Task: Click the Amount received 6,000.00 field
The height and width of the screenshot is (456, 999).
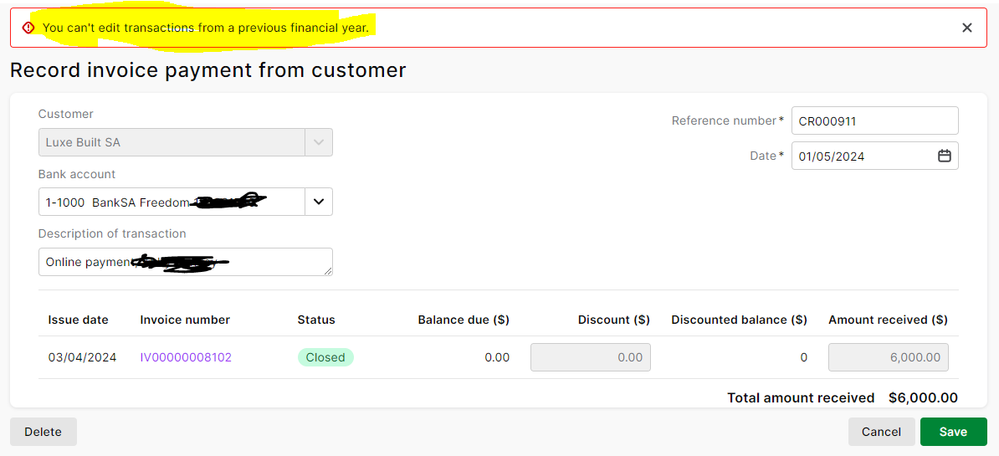Action: 888,357
